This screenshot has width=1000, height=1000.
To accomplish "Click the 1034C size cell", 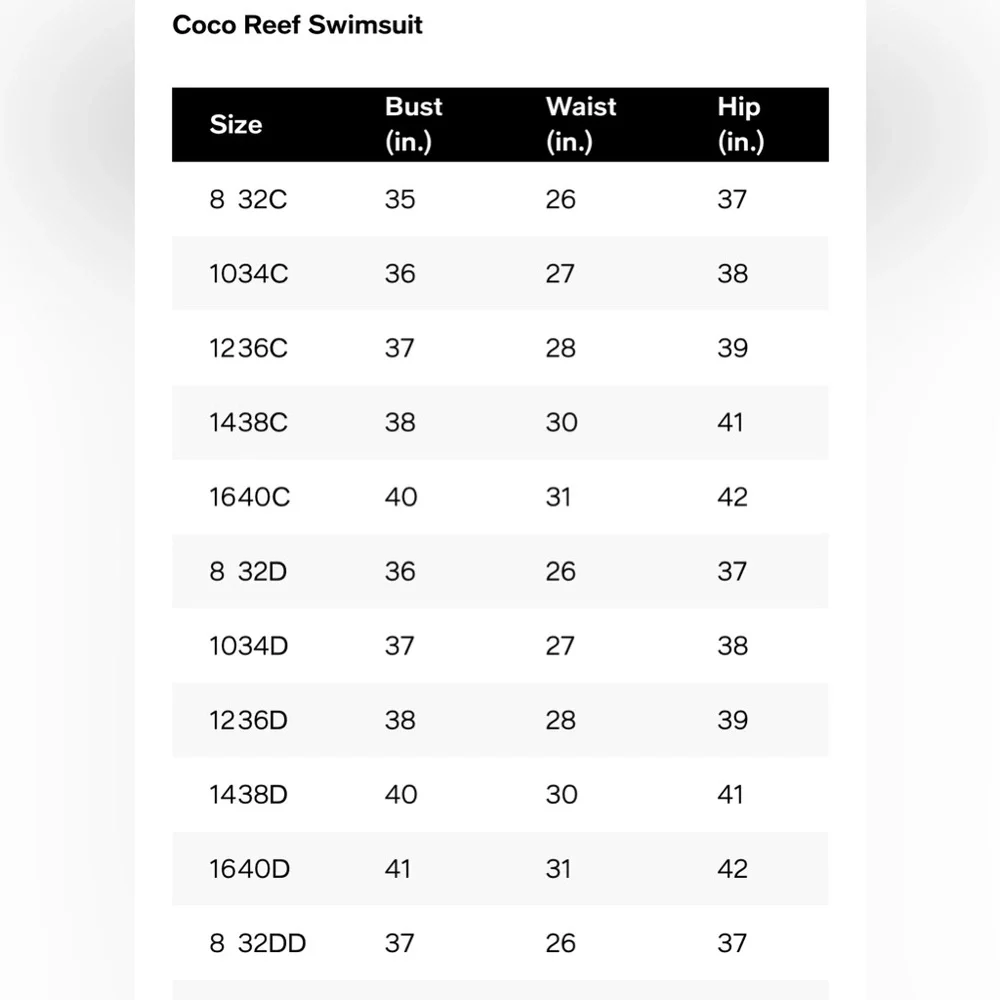I will pyautogui.click(x=249, y=274).
